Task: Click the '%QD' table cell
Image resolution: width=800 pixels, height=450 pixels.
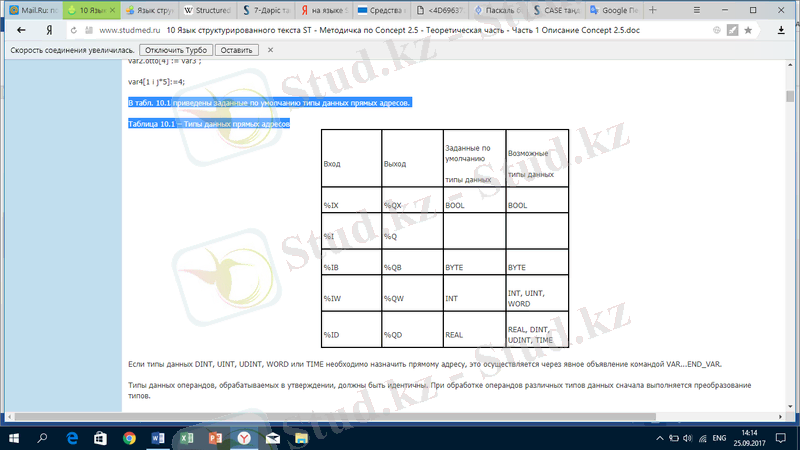Action: pos(412,330)
